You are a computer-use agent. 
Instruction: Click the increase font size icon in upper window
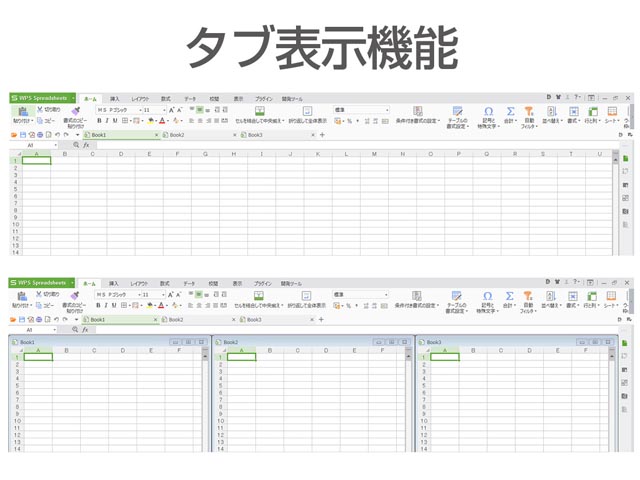click(171, 110)
